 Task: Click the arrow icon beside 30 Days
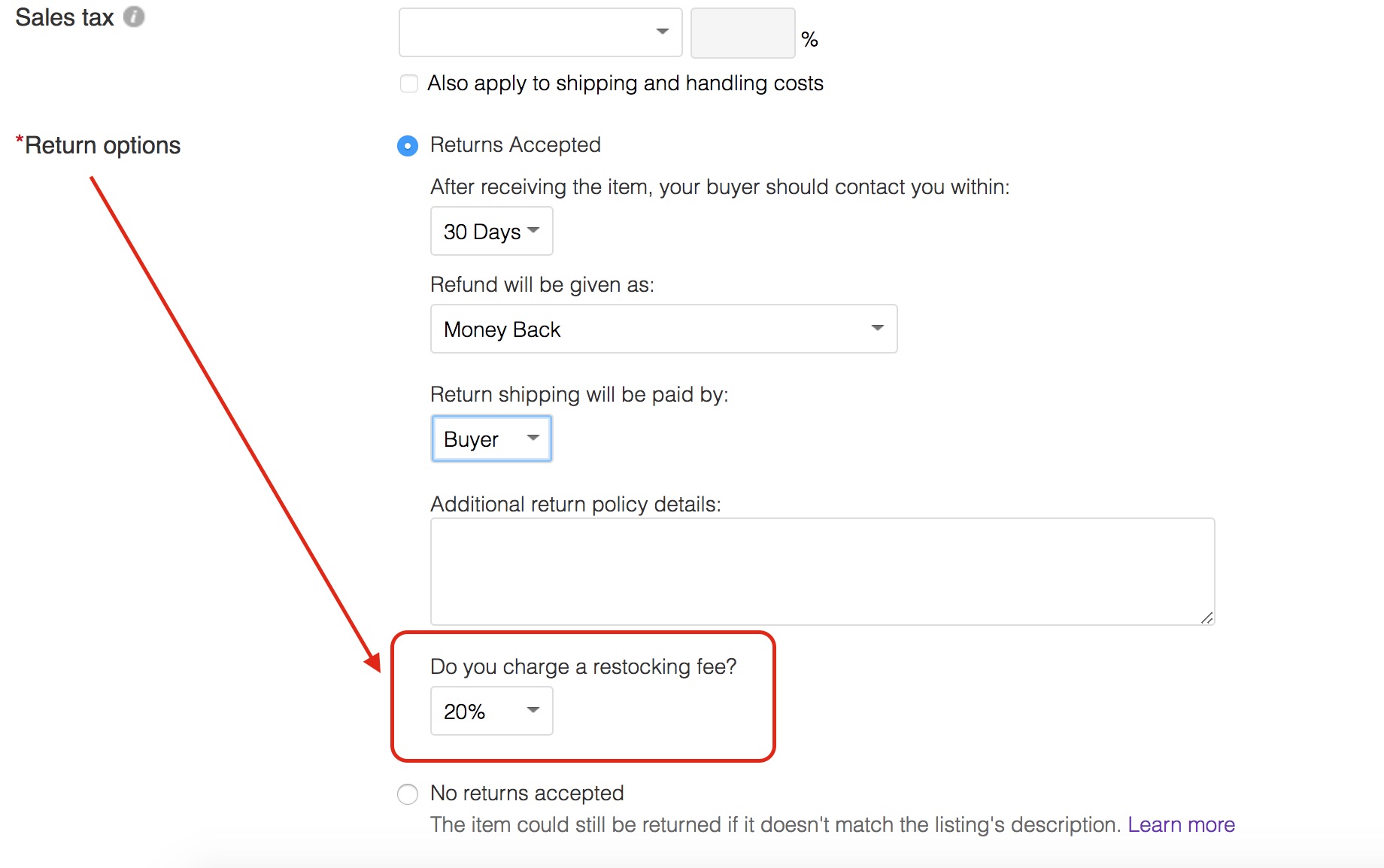[x=533, y=230]
